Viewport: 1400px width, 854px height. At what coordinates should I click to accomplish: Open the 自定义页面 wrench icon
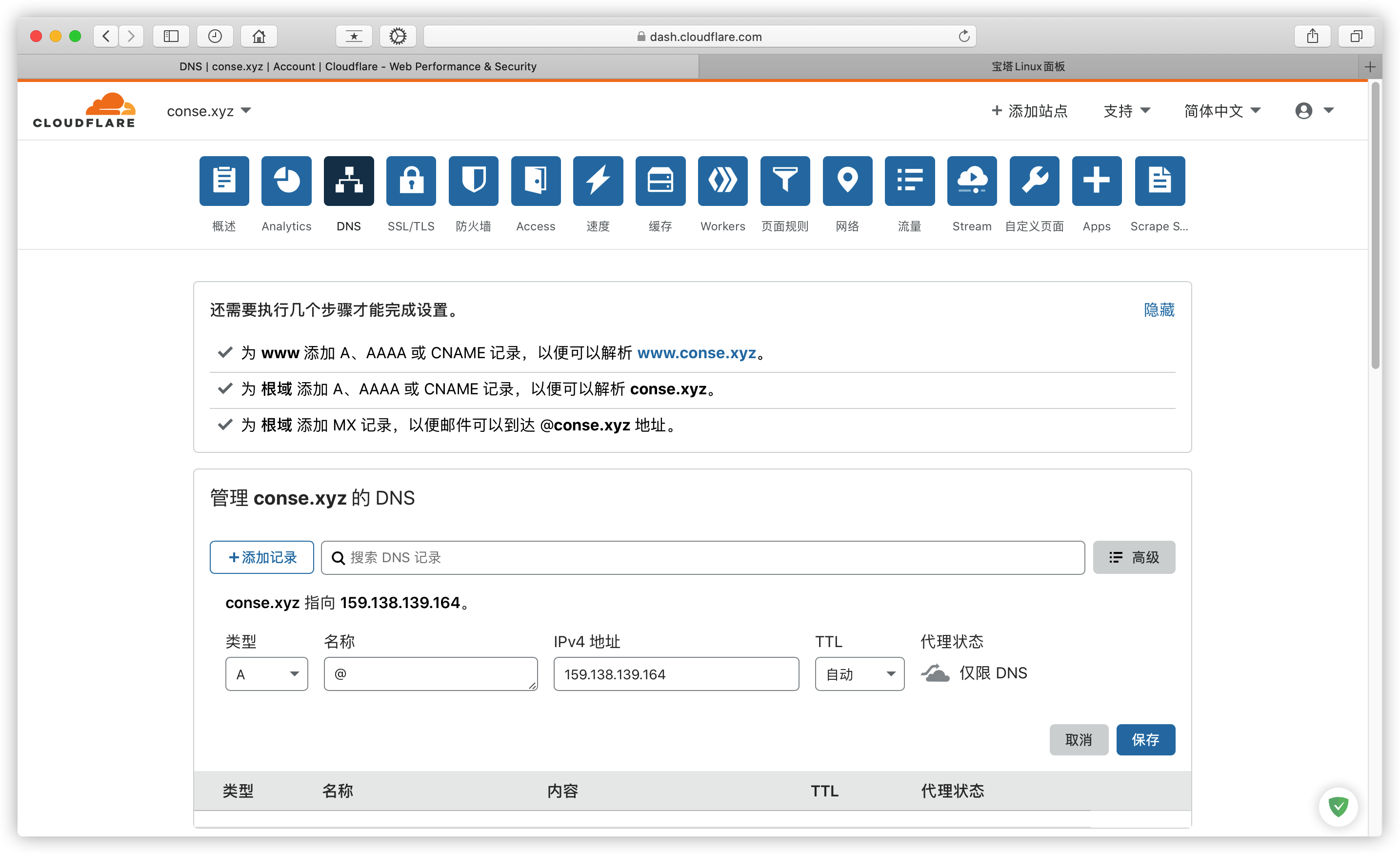1034,181
